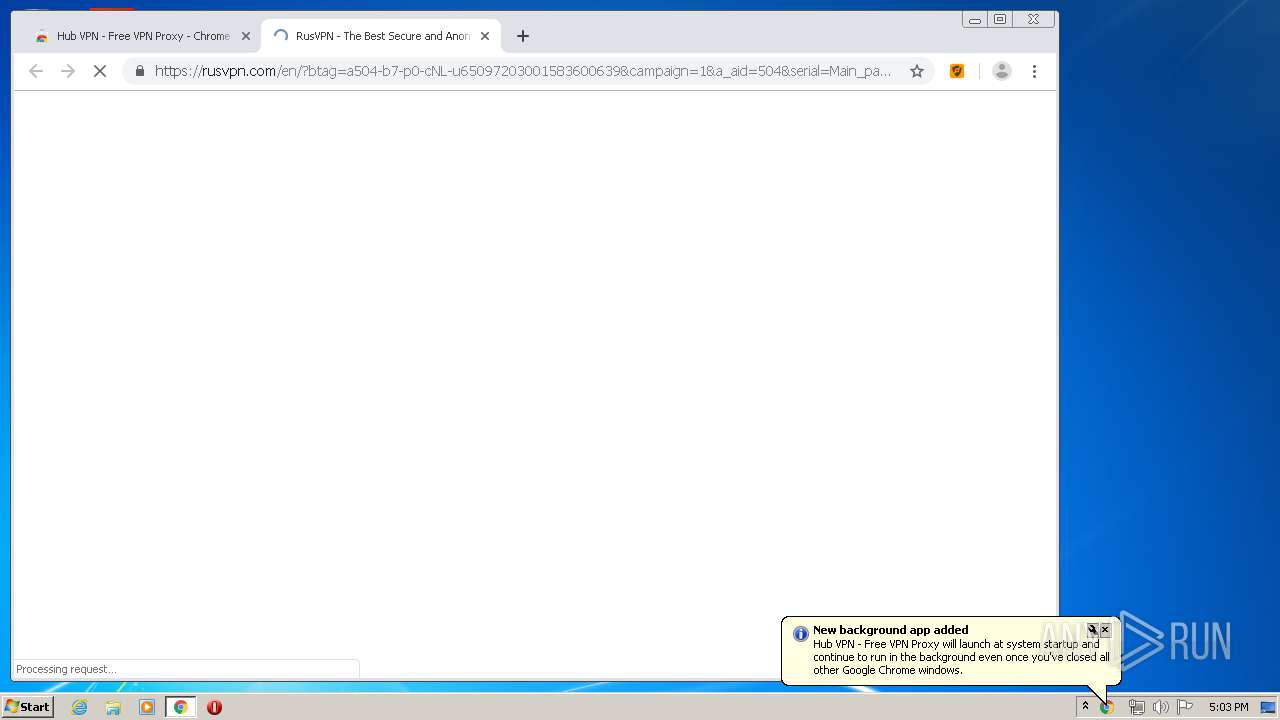
Task: Open the notification balloon options wrench
Action: [x=1093, y=630]
